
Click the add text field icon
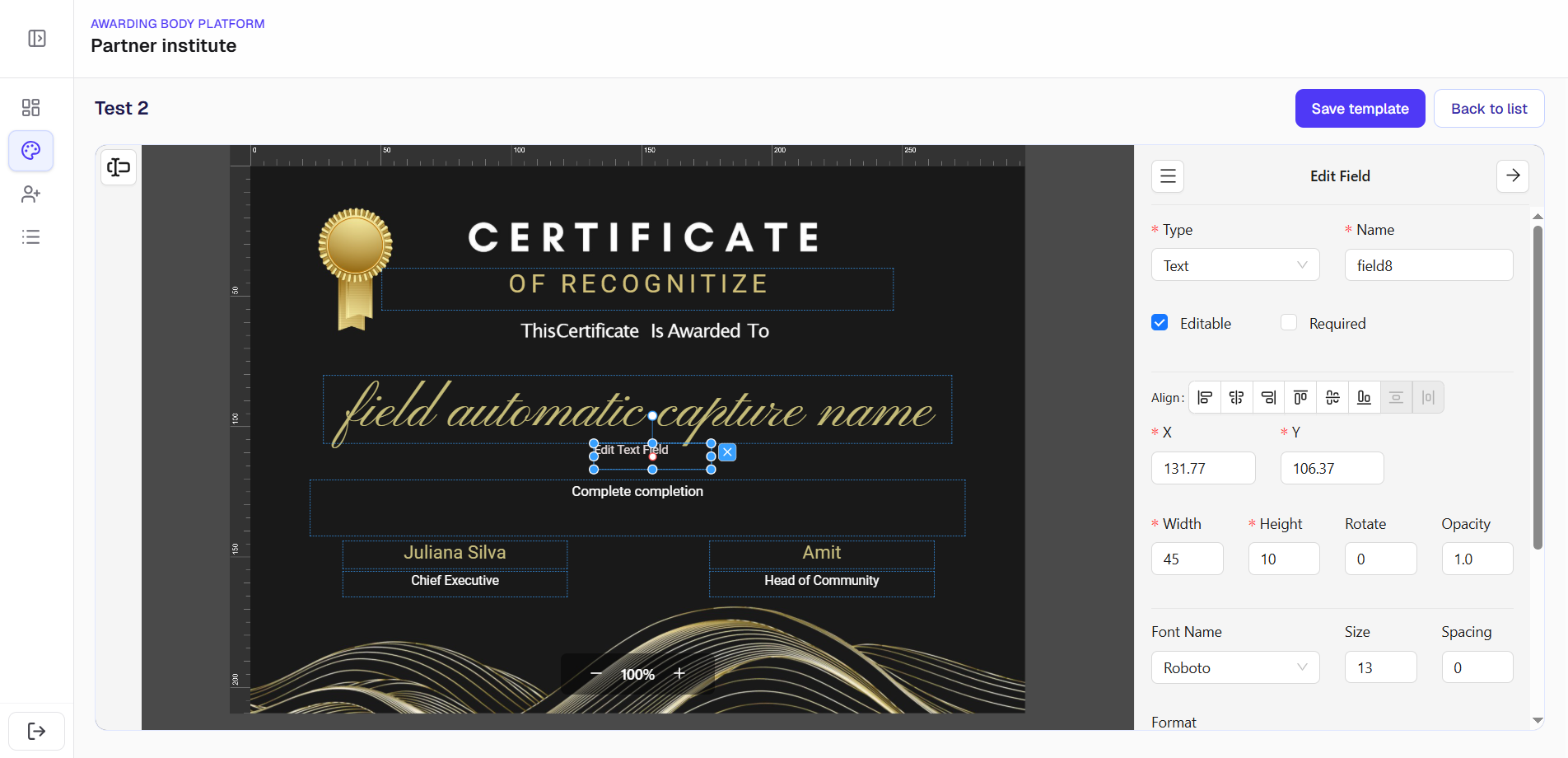pyautogui.click(x=119, y=167)
